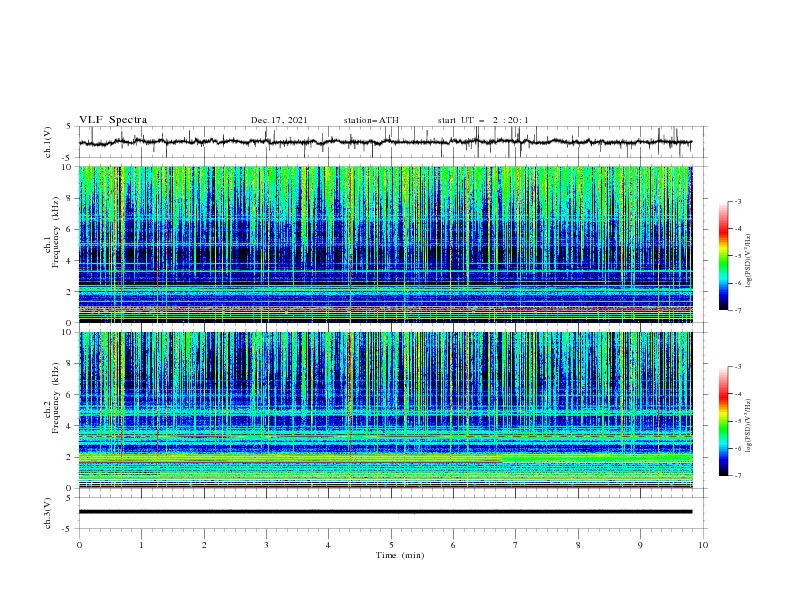Click tick label '2' on the time axis
Image resolution: width=792 pixels, height=612 pixels.
pyautogui.click(x=204, y=545)
